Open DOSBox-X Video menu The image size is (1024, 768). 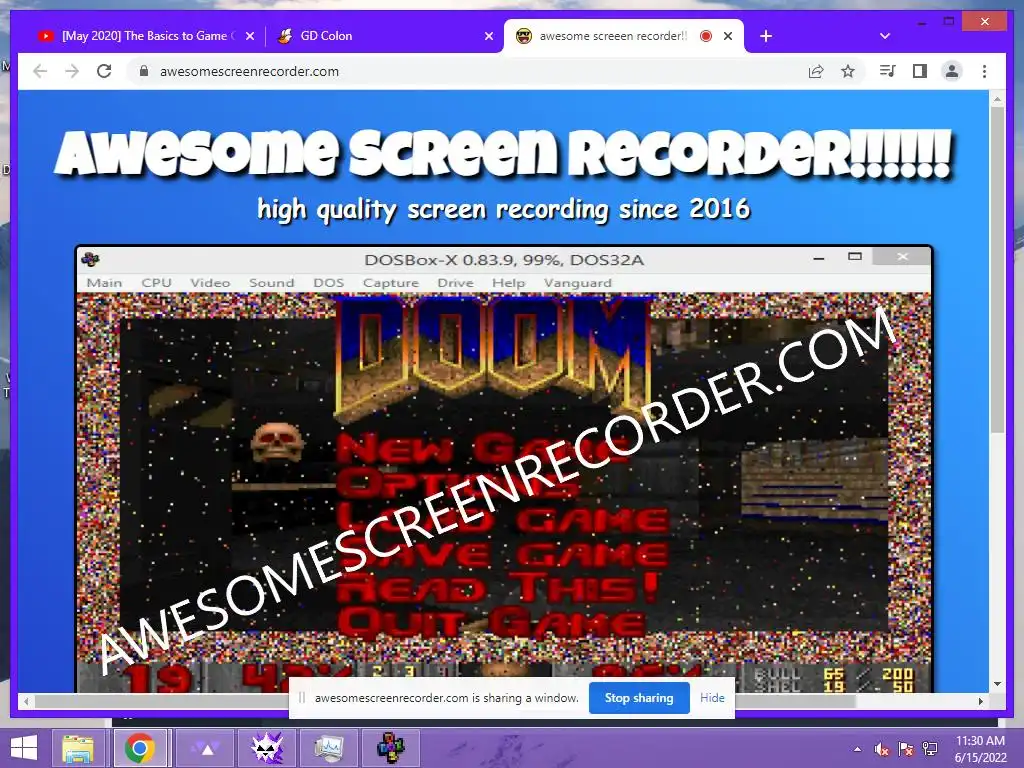210,283
